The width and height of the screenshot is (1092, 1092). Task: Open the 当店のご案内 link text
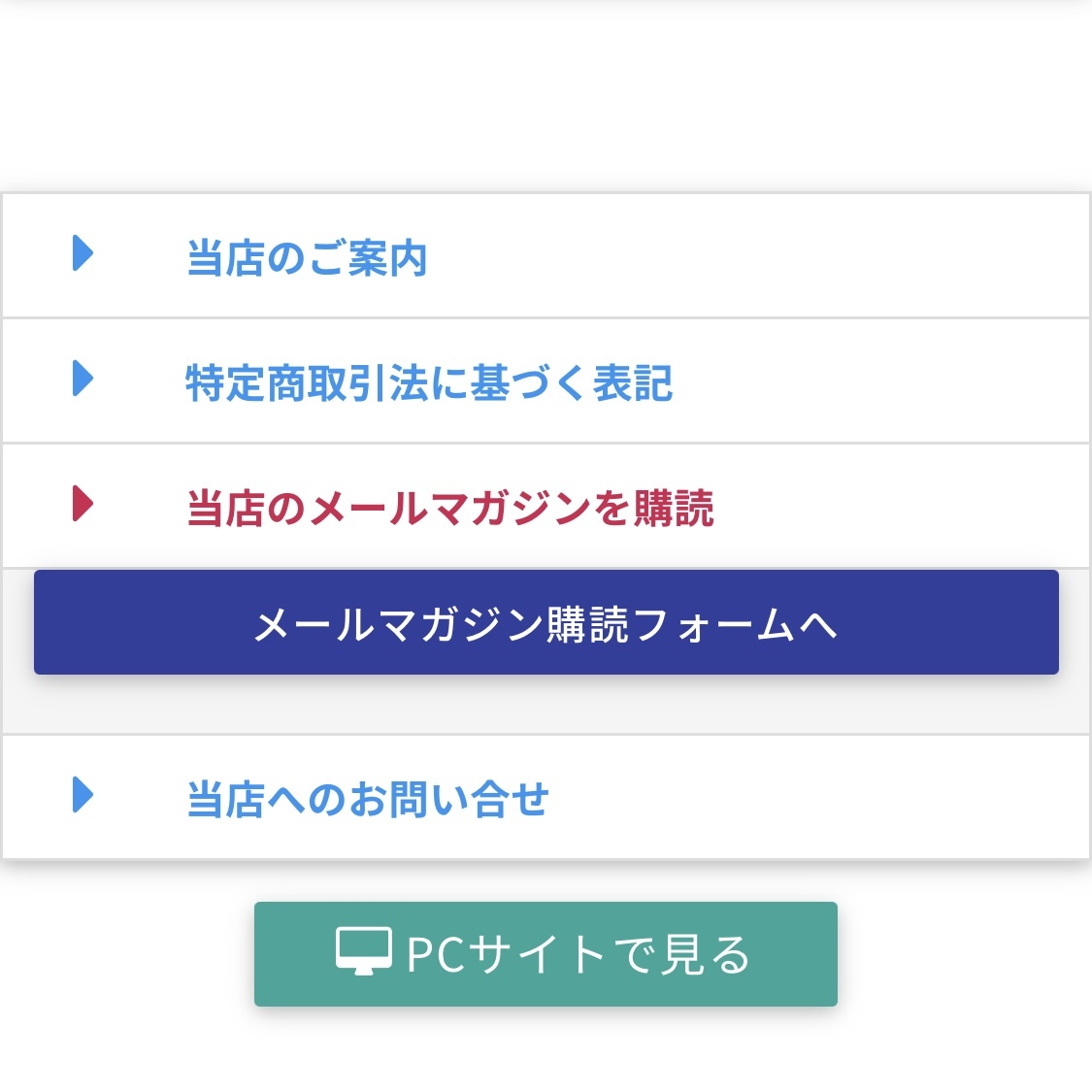307,257
